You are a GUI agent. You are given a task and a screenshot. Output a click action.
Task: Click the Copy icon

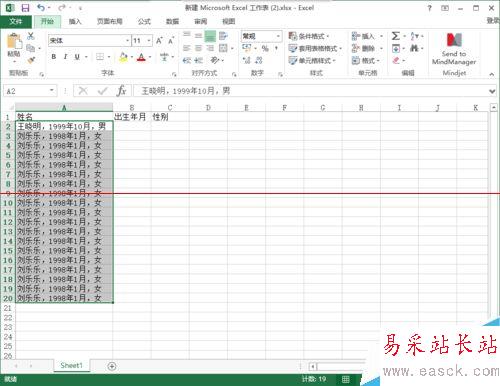pyautogui.click(x=30, y=48)
